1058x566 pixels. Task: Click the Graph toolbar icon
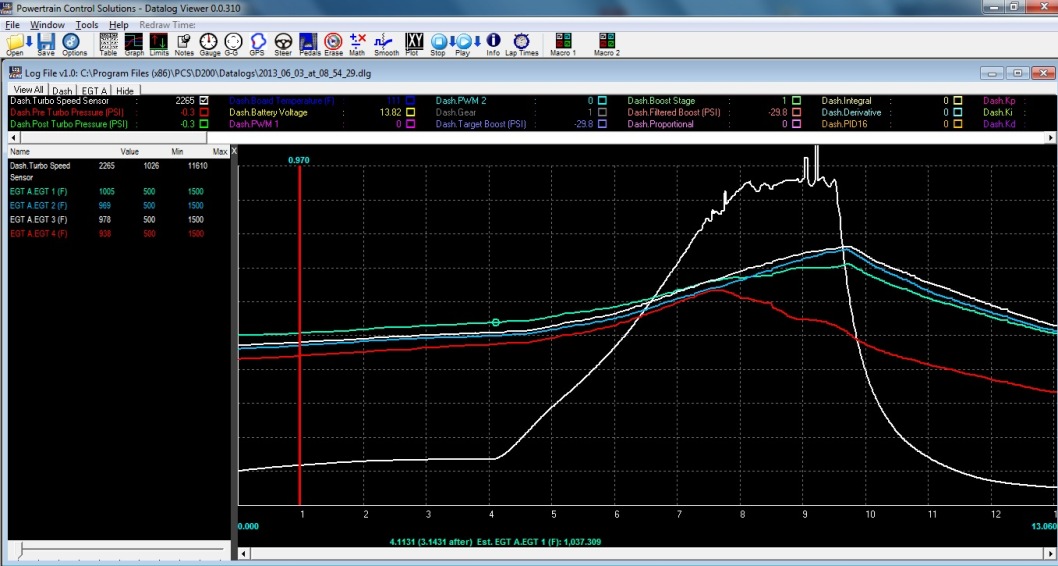point(134,43)
